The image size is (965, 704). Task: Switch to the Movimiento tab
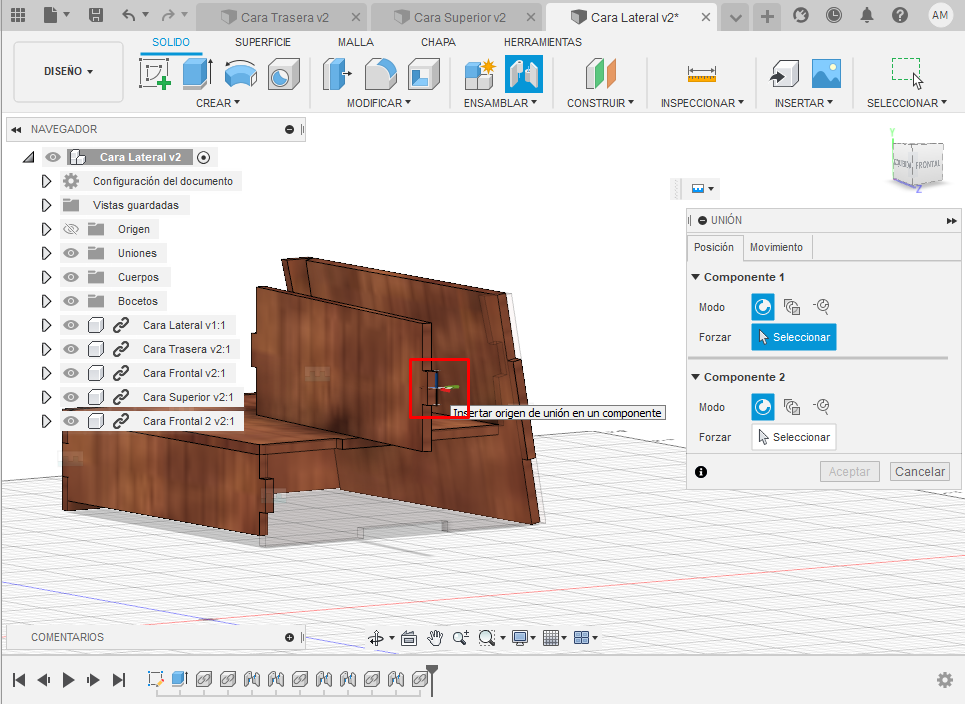pos(776,247)
